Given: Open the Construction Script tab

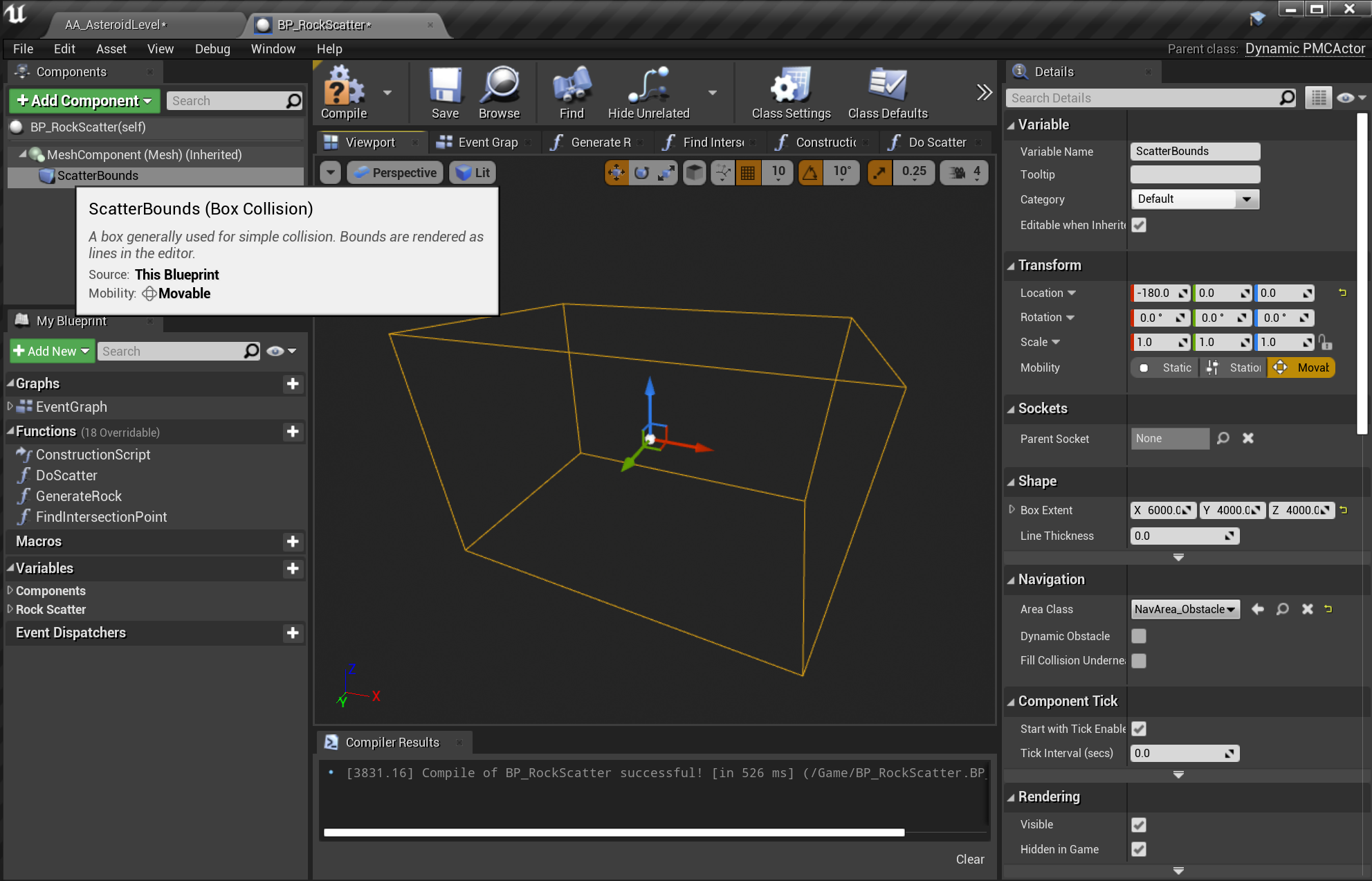Looking at the screenshot, I should coord(823,142).
